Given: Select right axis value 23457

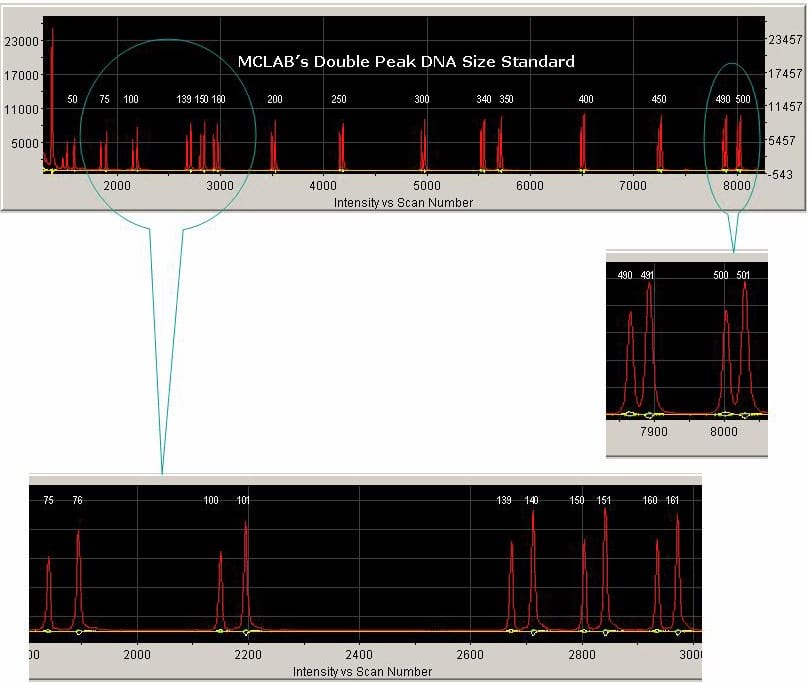Looking at the screenshot, I should click(x=786, y=40).
